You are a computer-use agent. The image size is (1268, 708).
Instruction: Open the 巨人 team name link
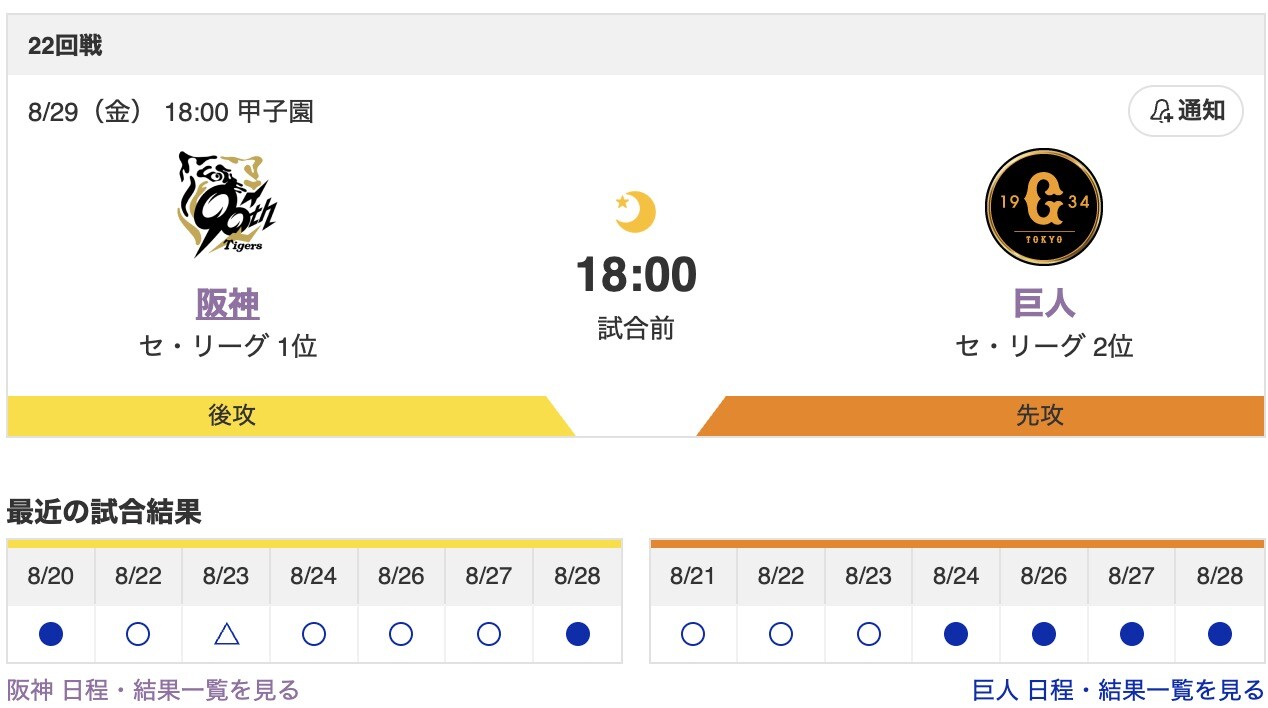[1044, 304]
